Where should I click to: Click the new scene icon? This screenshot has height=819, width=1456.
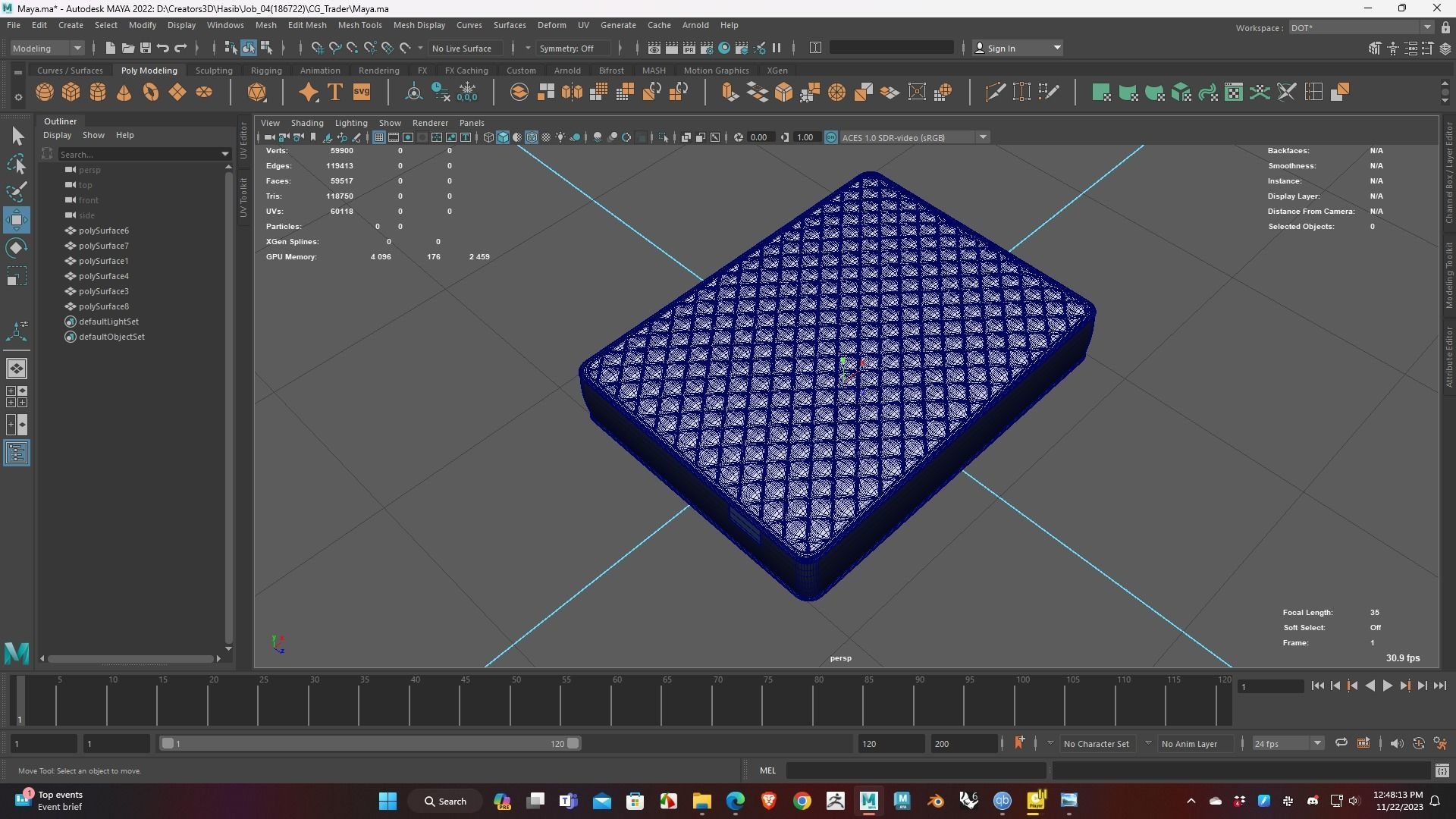[110, 48]
